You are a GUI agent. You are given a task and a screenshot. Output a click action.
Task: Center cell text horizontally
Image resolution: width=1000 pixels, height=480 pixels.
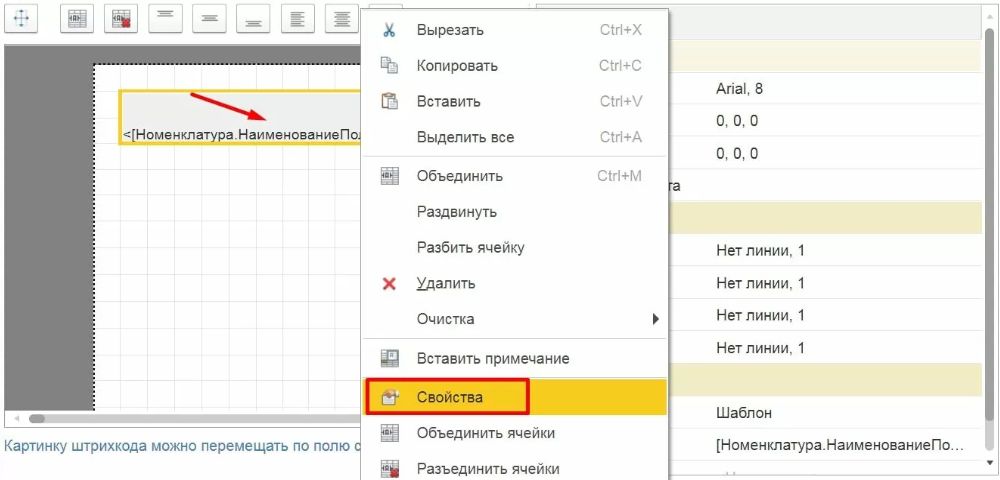341,18
